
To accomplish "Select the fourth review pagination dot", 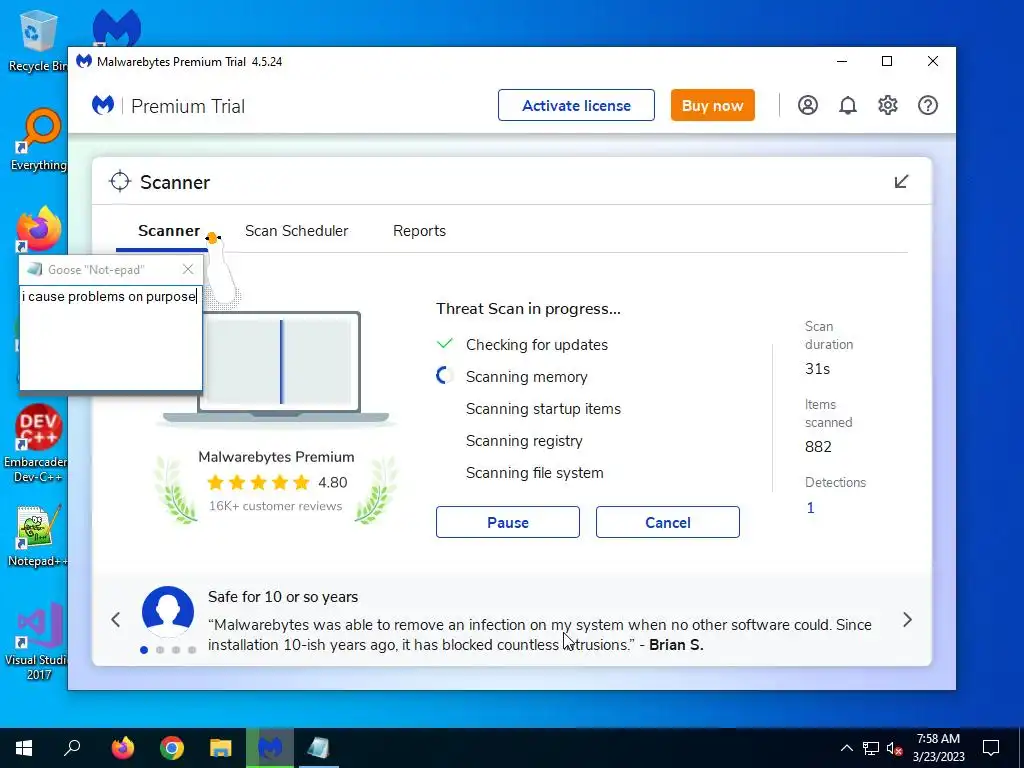I will click(x=192, y=650).
